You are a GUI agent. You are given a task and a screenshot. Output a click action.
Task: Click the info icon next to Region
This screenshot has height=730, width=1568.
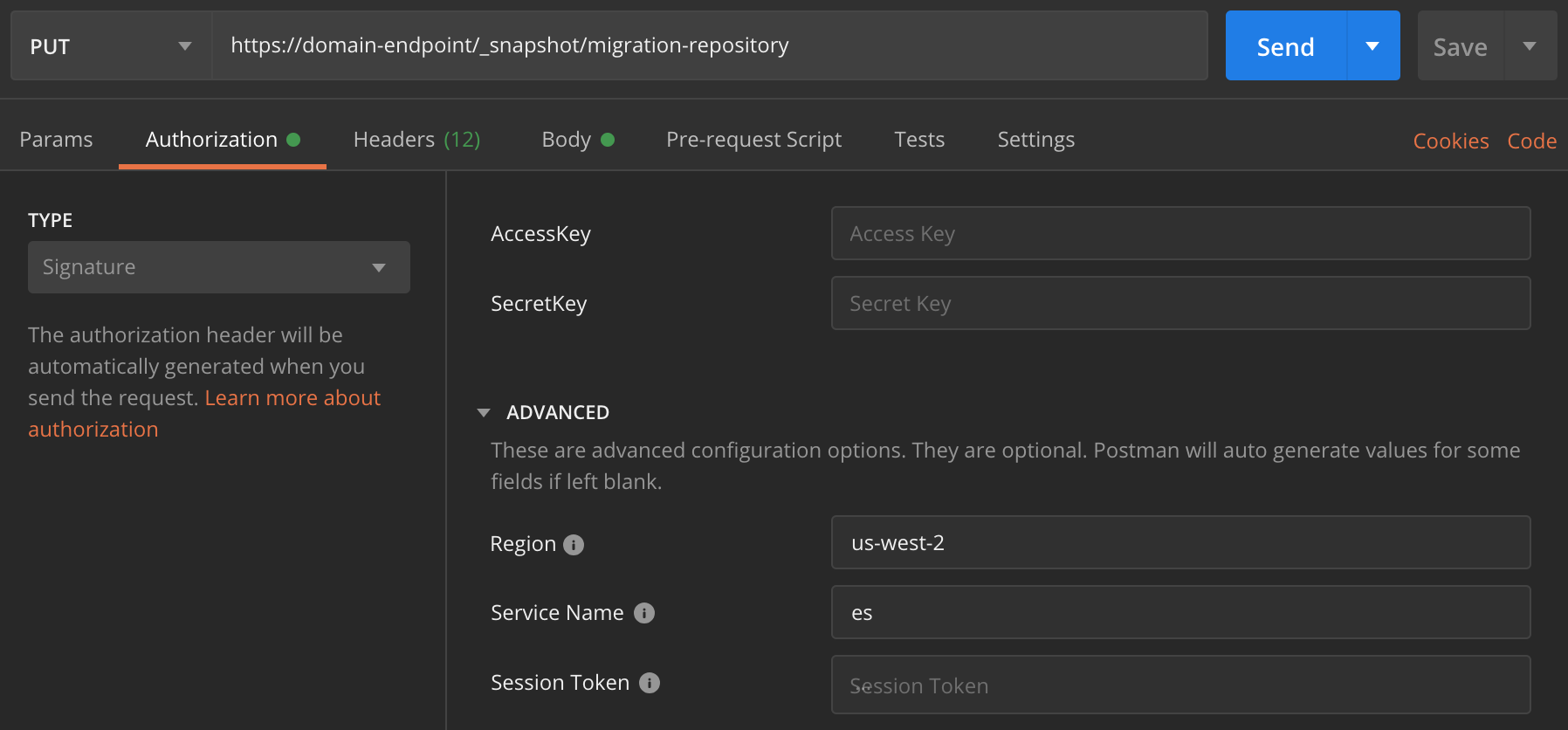tap(574, 543)
